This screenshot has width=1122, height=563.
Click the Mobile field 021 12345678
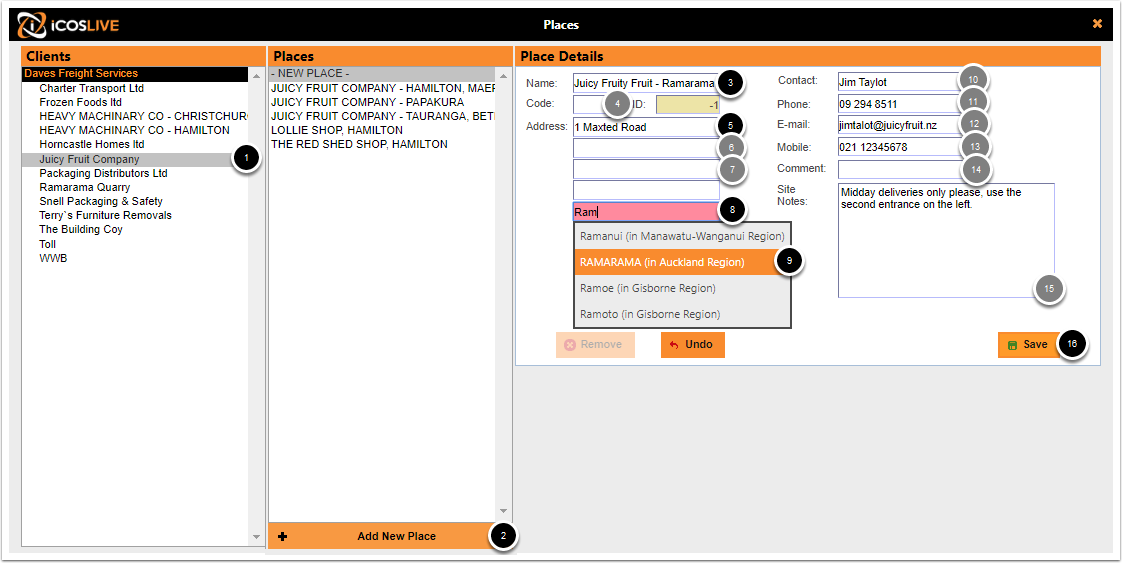[901, 148]
